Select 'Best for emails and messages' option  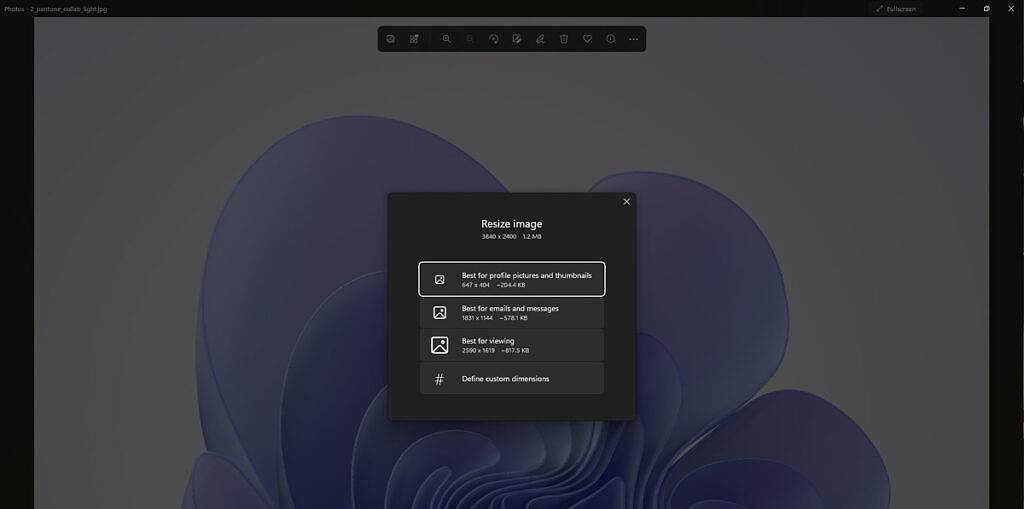[511, 312]
